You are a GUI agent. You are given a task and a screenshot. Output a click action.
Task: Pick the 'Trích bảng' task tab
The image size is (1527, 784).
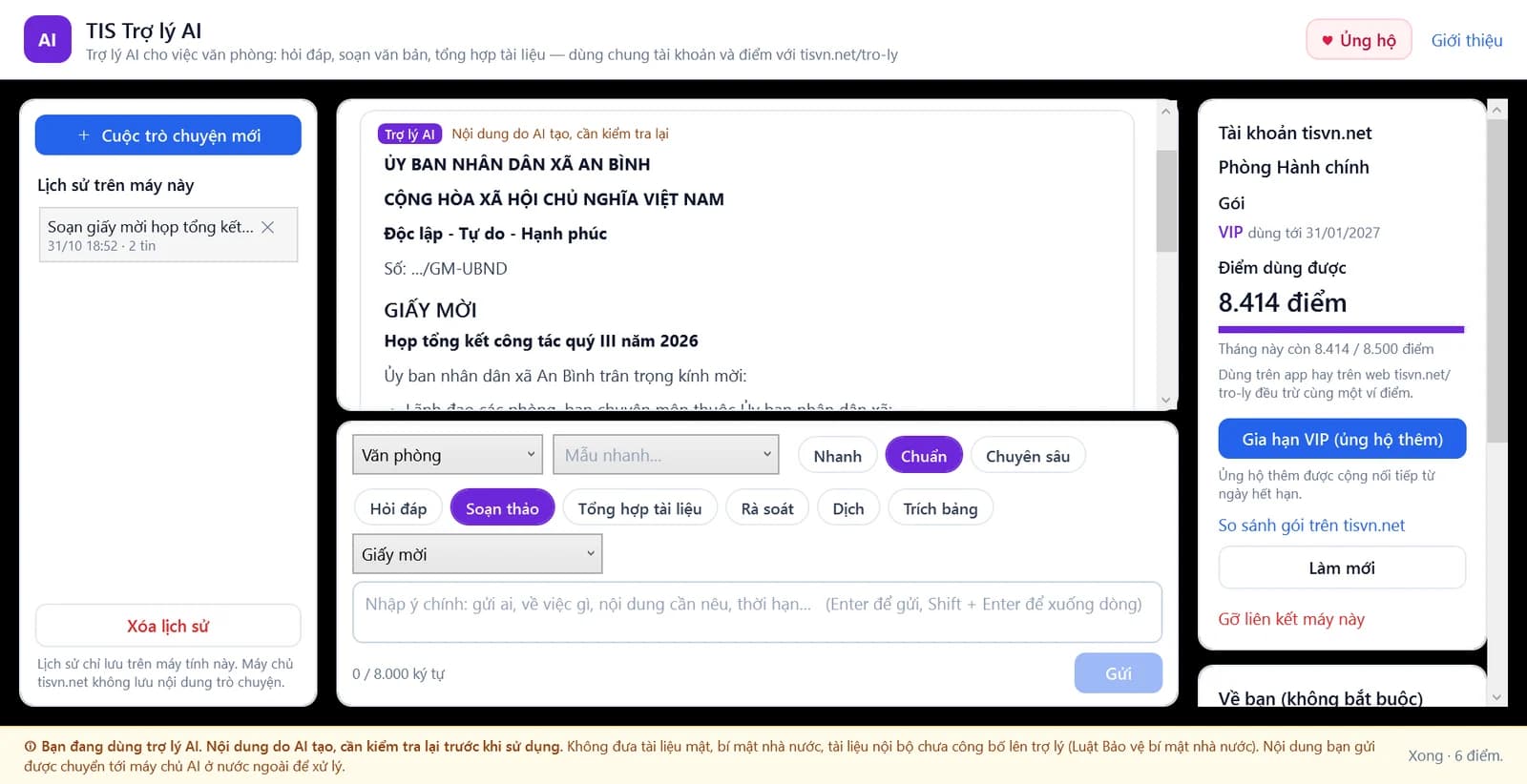940,508
